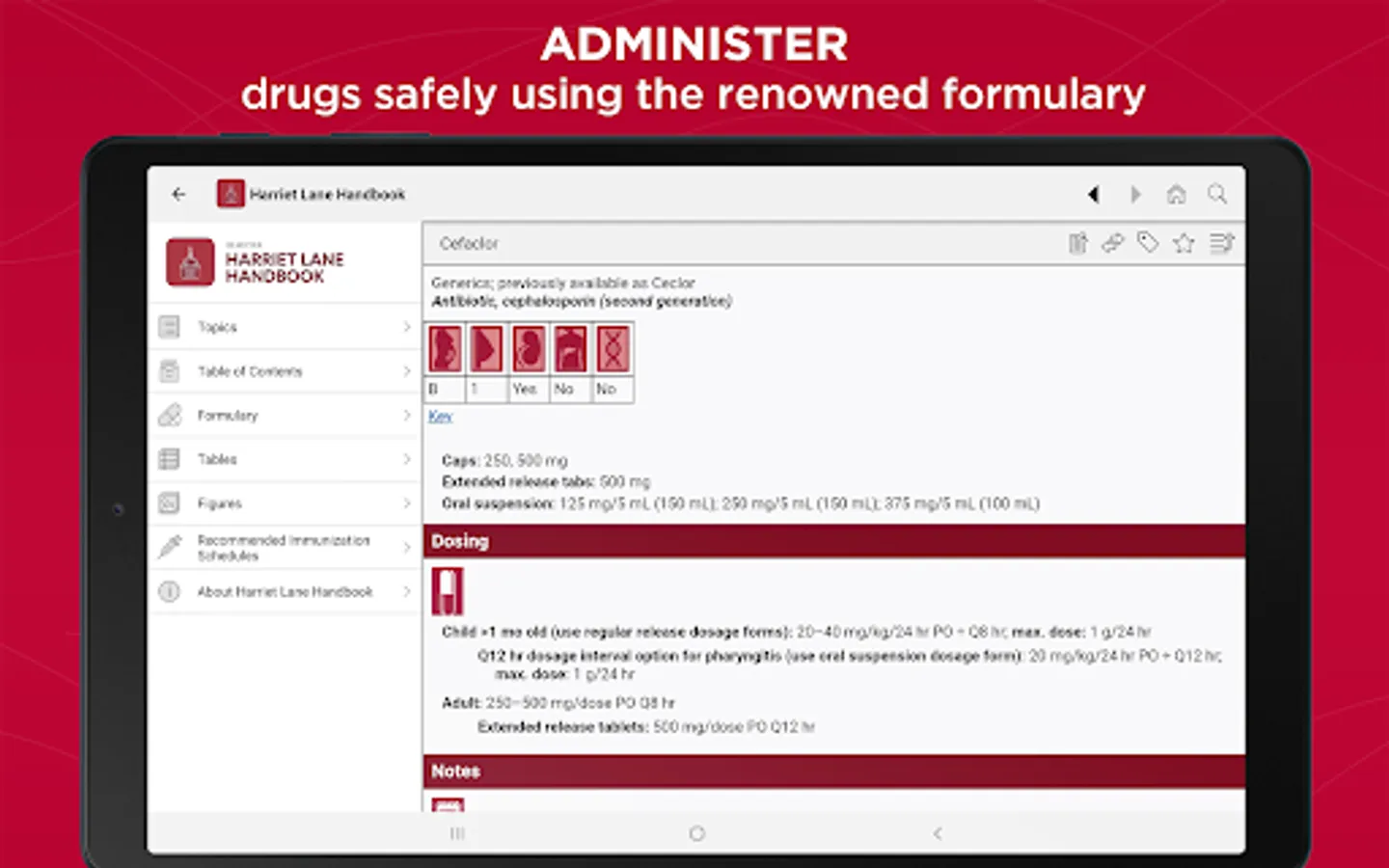This screenshot has height=868, width=1389.
Task: Click the '1' value under breastfeeding icon
Action: point(475,389)
